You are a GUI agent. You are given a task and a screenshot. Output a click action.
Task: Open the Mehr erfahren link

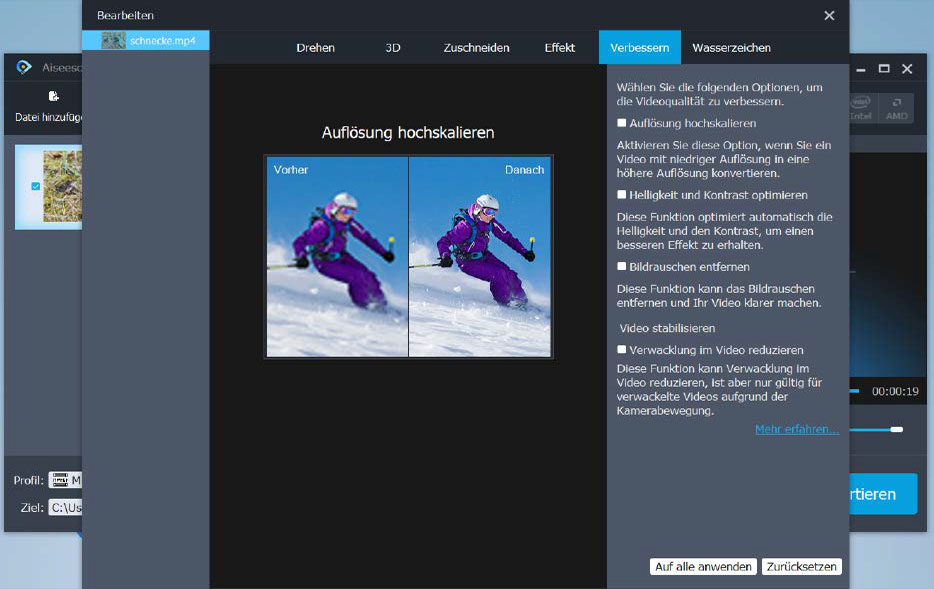click(797, 428)
